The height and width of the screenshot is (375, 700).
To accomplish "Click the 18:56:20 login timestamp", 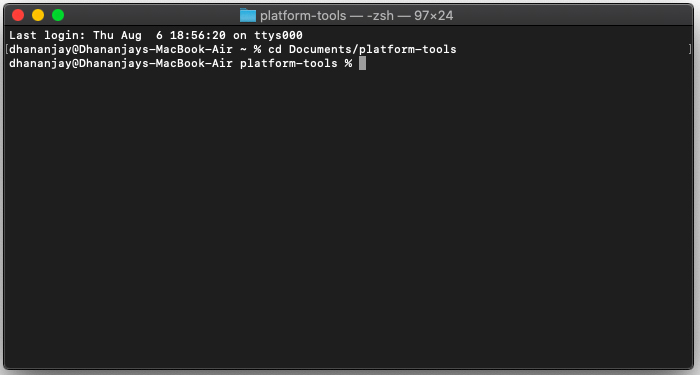I will point(198,35).
